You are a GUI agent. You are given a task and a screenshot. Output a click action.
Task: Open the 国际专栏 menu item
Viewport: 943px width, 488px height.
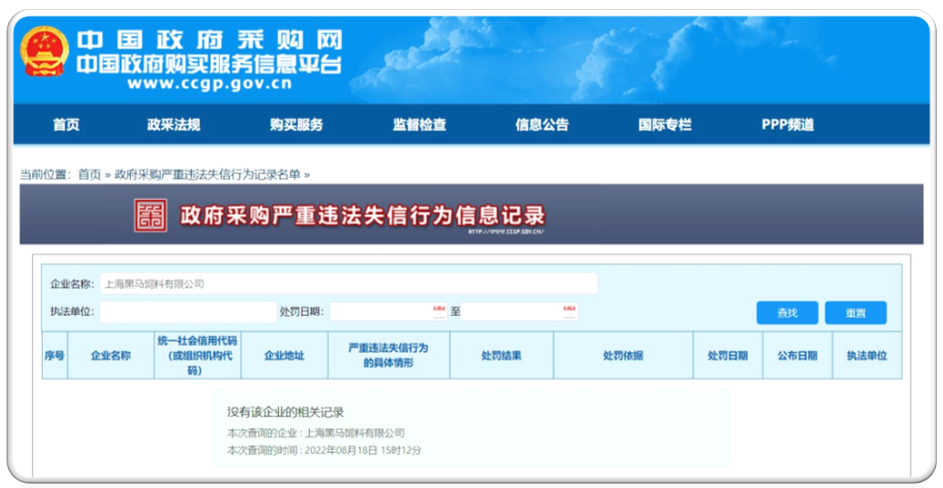pos(665,125)
